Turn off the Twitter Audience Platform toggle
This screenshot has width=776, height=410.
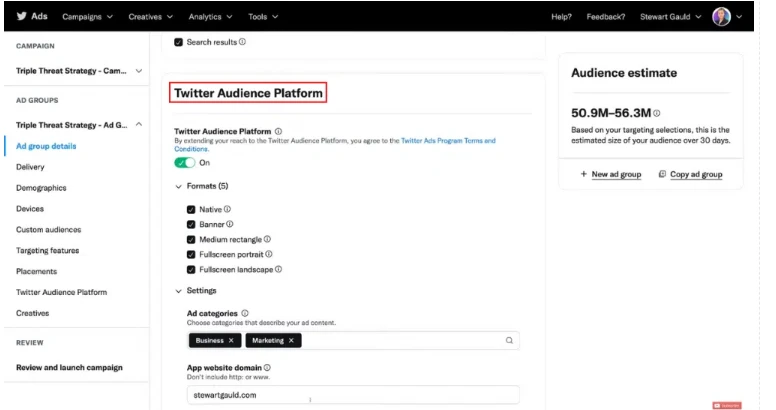point(185,162)
